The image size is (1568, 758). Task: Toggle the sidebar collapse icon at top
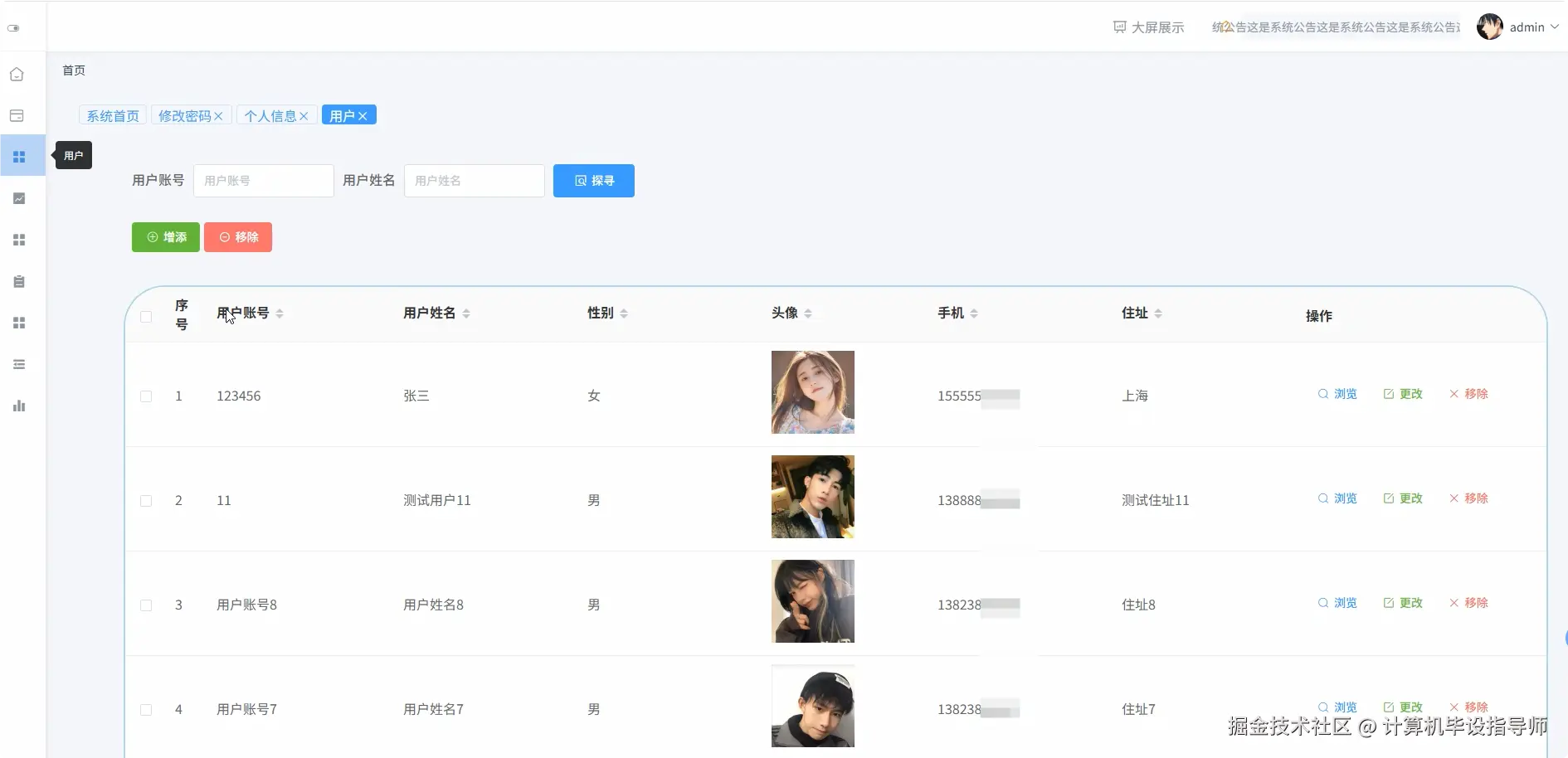[13, 27]
